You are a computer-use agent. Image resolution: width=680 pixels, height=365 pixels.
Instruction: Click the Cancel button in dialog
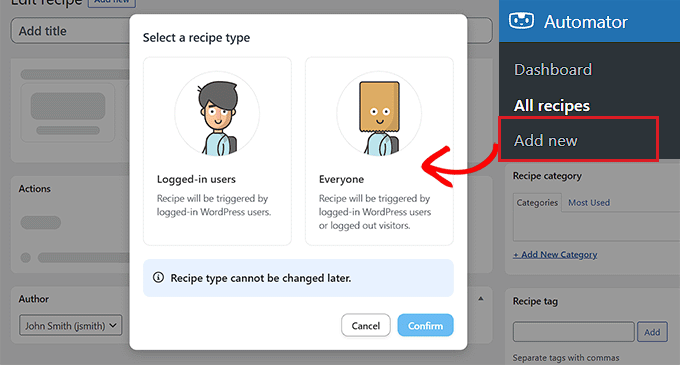(366, 326)
